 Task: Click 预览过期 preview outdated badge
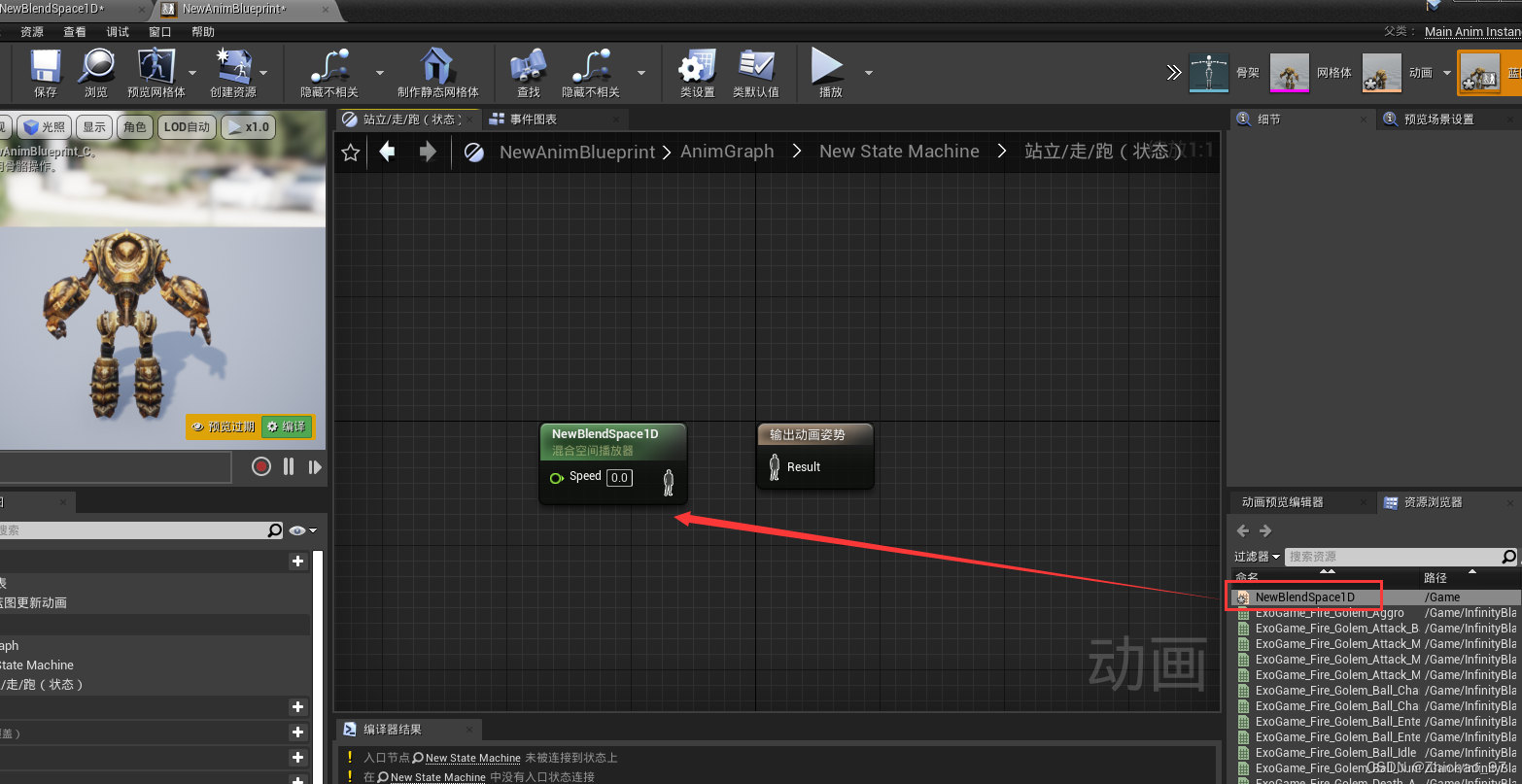[224, 426]
